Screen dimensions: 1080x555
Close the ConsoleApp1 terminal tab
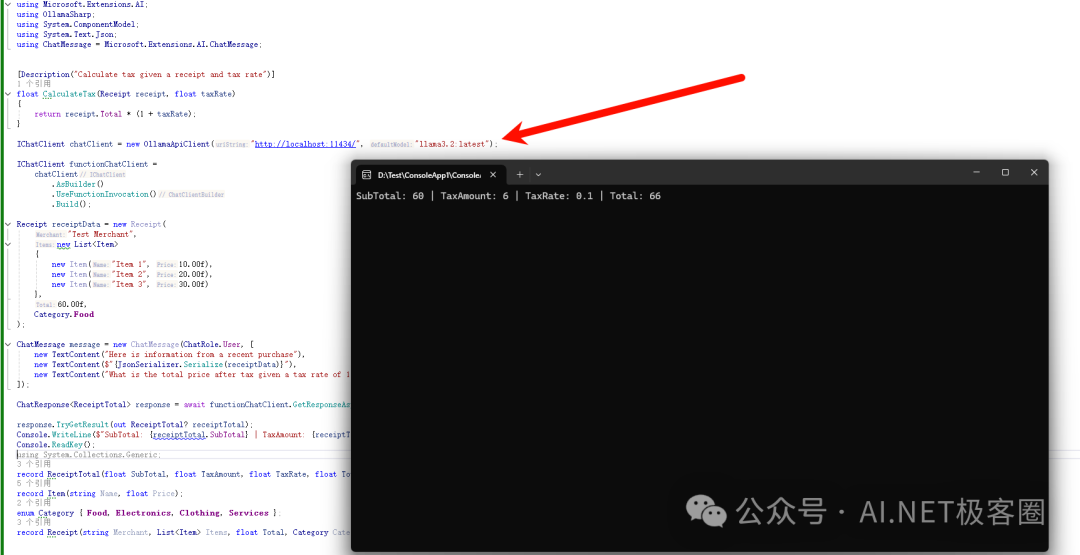[x=493, y=175]
